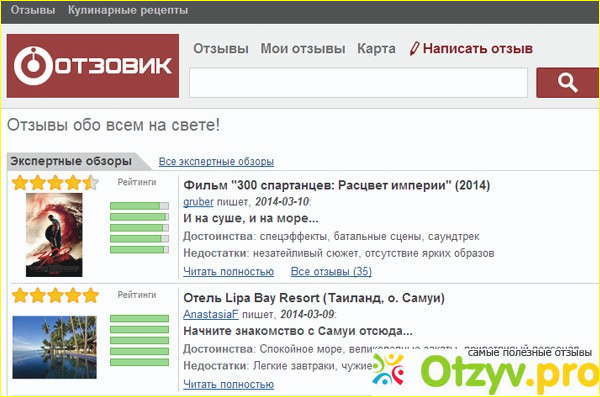The image size is (600, 397).
Task: Click the Отзовик logo
Action: click(93, 66)
